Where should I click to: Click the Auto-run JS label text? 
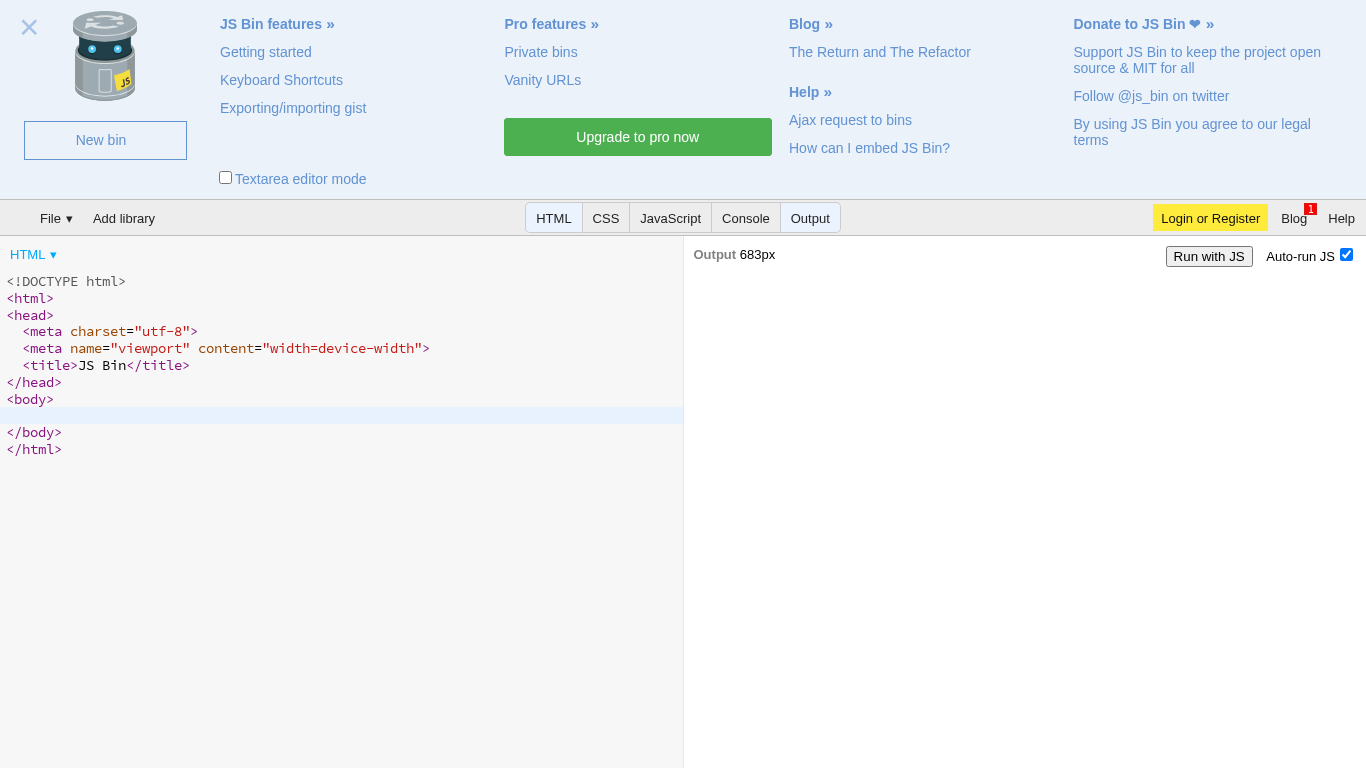tap(1300, 256)
